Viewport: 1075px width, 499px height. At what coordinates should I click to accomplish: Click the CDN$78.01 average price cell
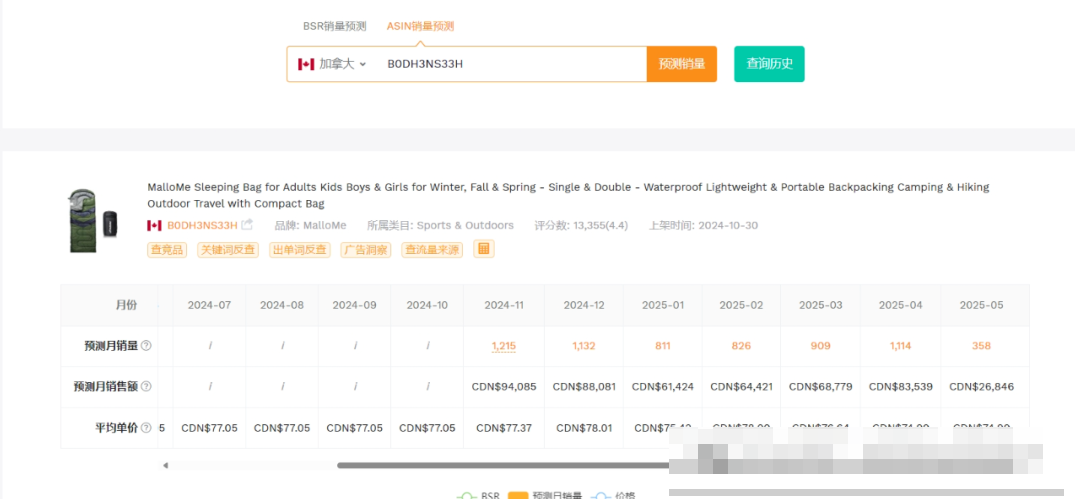584,428
